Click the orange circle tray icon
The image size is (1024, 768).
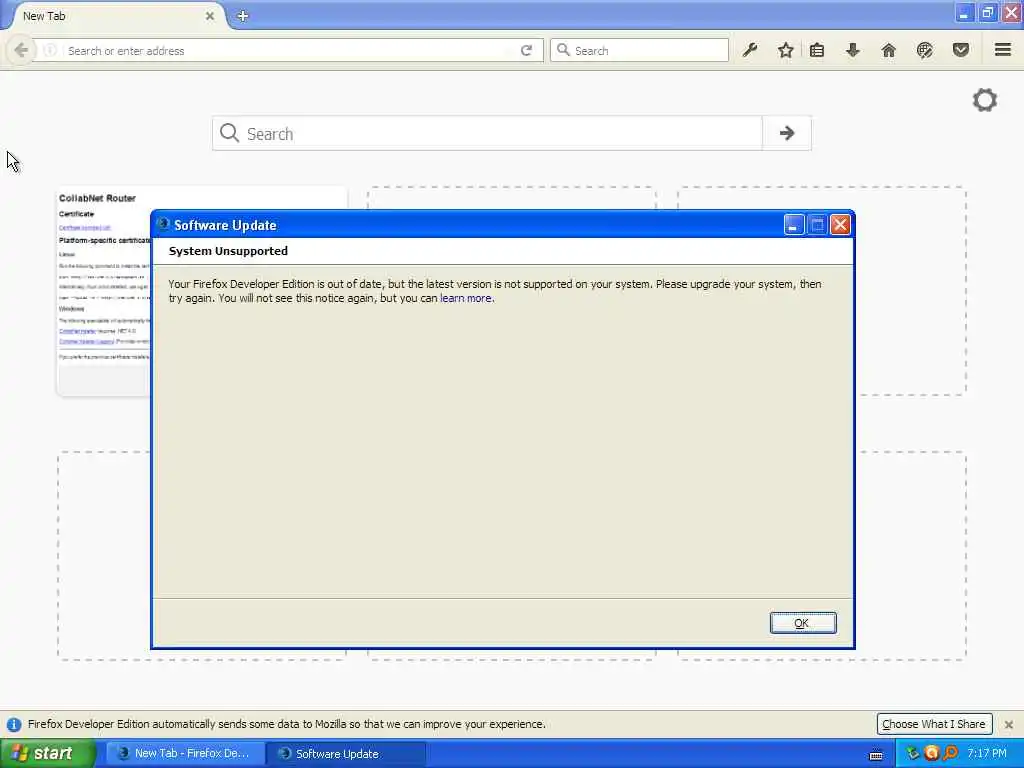click(931, 754)
